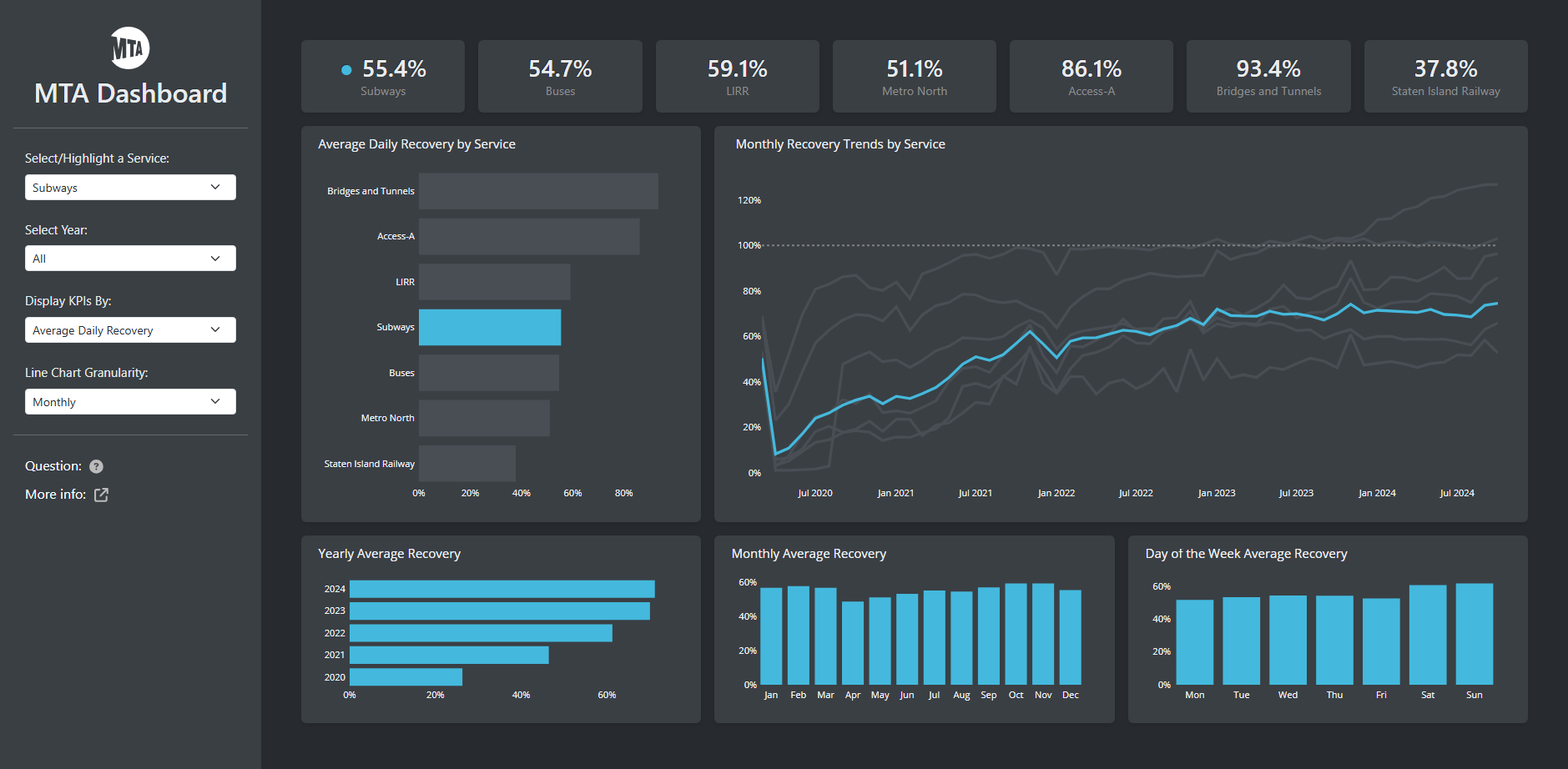Click the Fri day-of-week bar
The image size is (1568, 769).
tap(1381, 641)
